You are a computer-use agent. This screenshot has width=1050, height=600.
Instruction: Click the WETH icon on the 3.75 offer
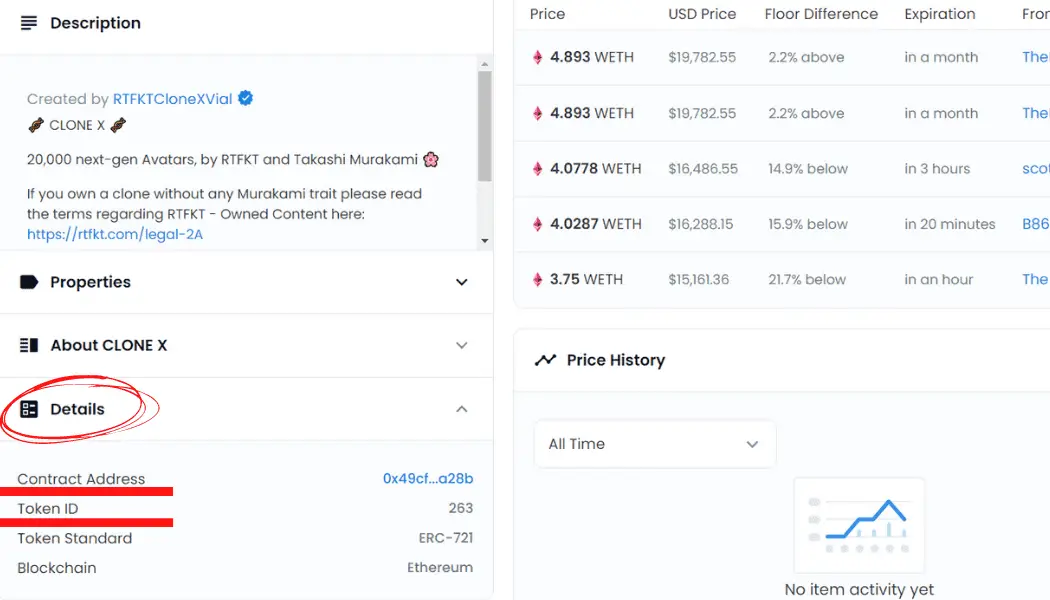(x=538, y=280)
